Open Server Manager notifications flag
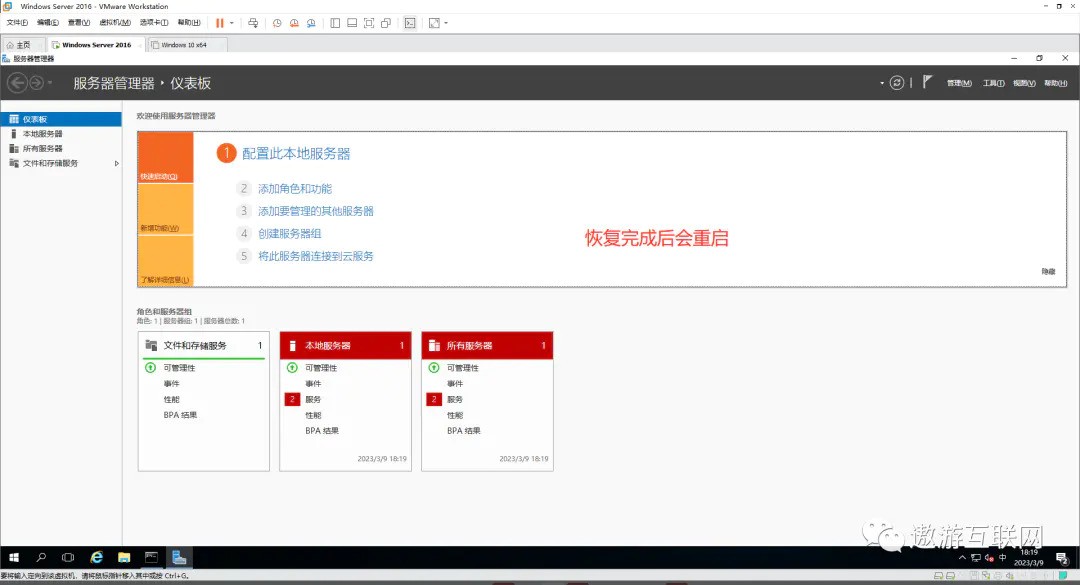 click(x=925, y=83)
